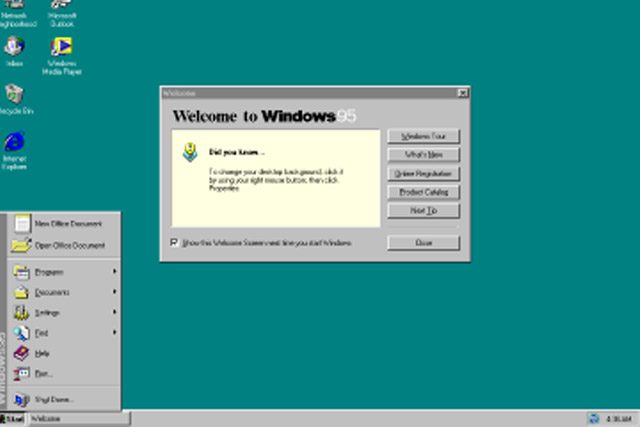This screenshot has width=640, height=427.
Task: Click the Welcome taskbar button
Action: [x=79, y=419]
